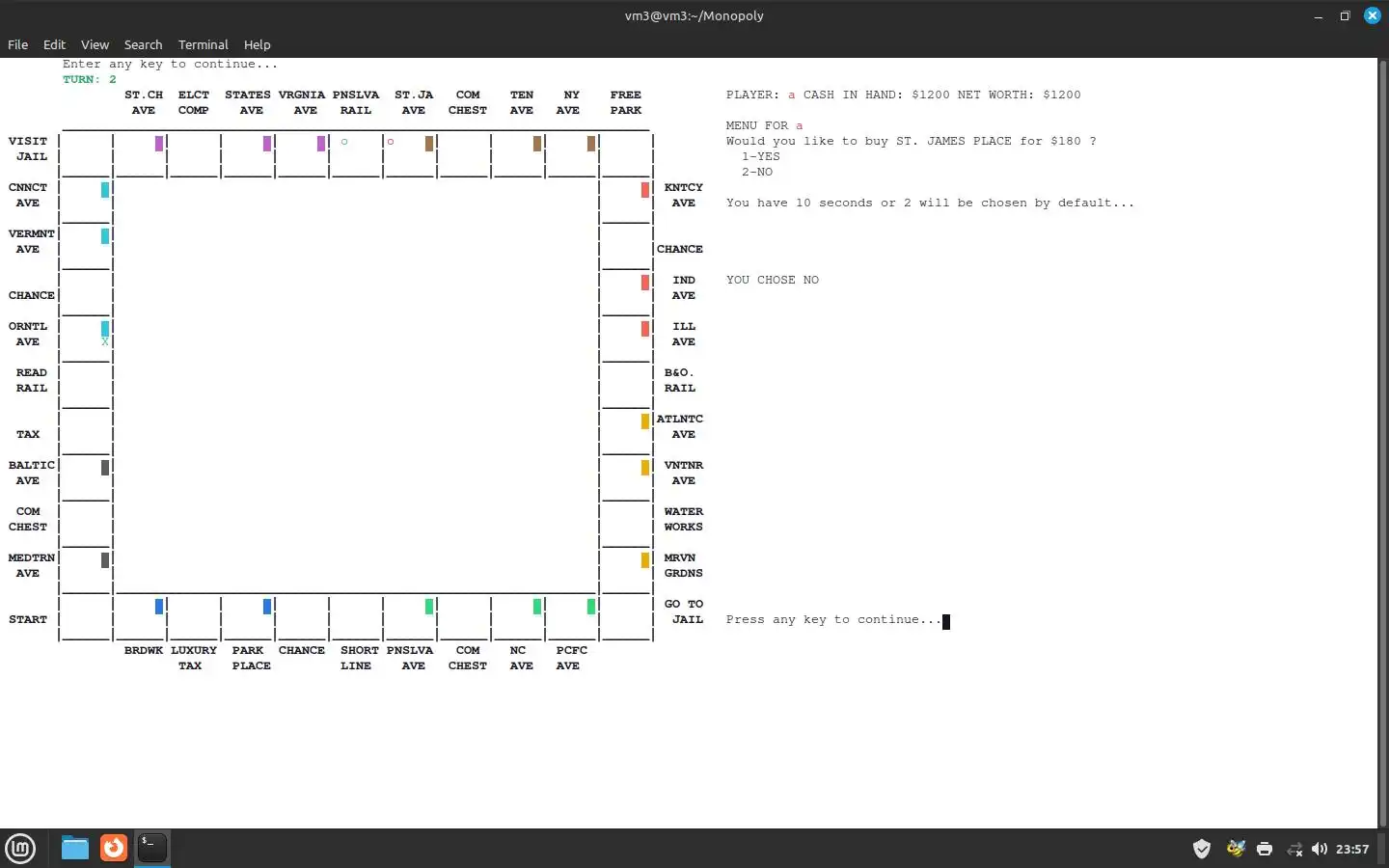The width and height of the screenshot is (1389, 868).
Task: Click brown marker on NY AVE square
Action: tap(591, 144)
